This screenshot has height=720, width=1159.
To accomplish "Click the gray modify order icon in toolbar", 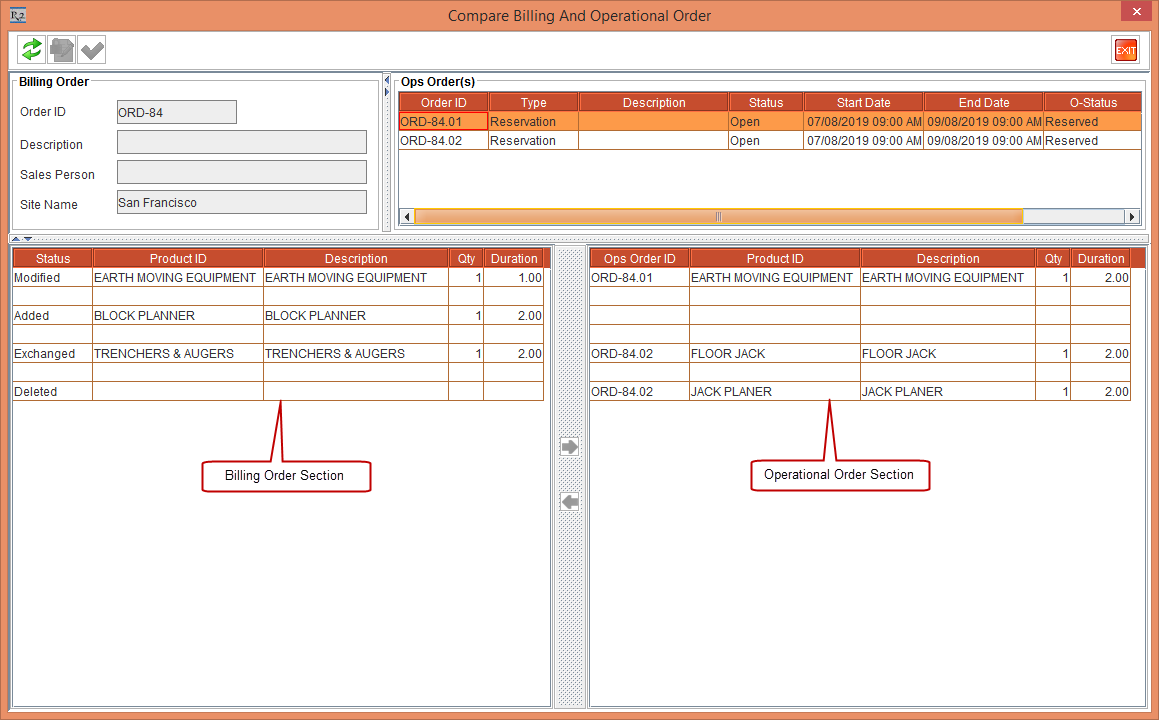I will coord(60,48).
